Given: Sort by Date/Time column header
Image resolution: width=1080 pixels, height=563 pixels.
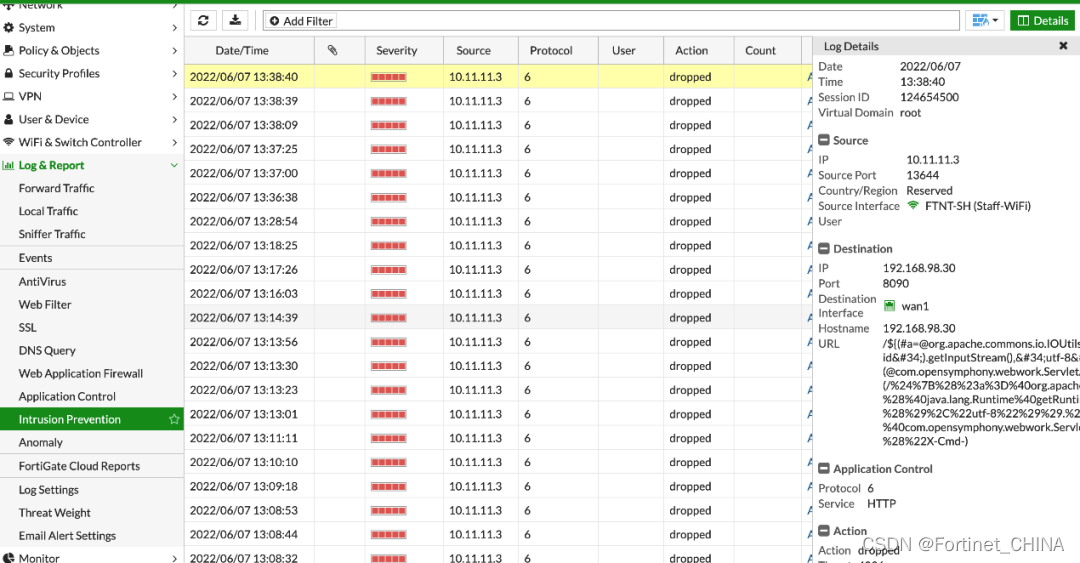Looking at the screenshot, I should 249,50.
